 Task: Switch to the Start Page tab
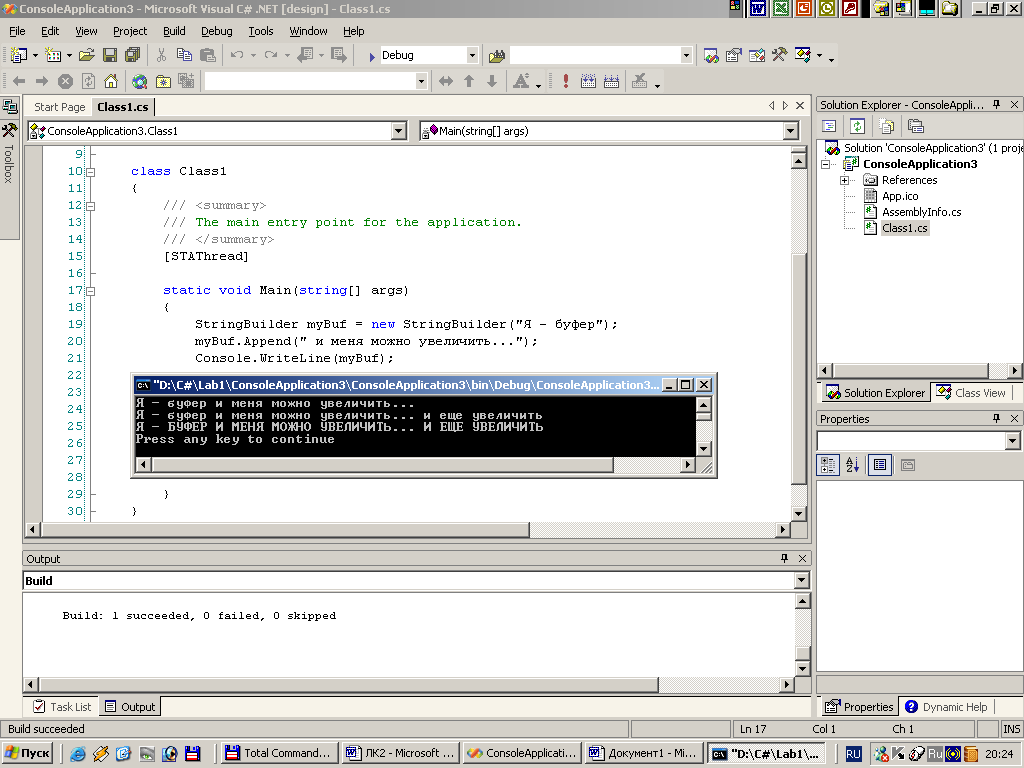pos(59,107)
